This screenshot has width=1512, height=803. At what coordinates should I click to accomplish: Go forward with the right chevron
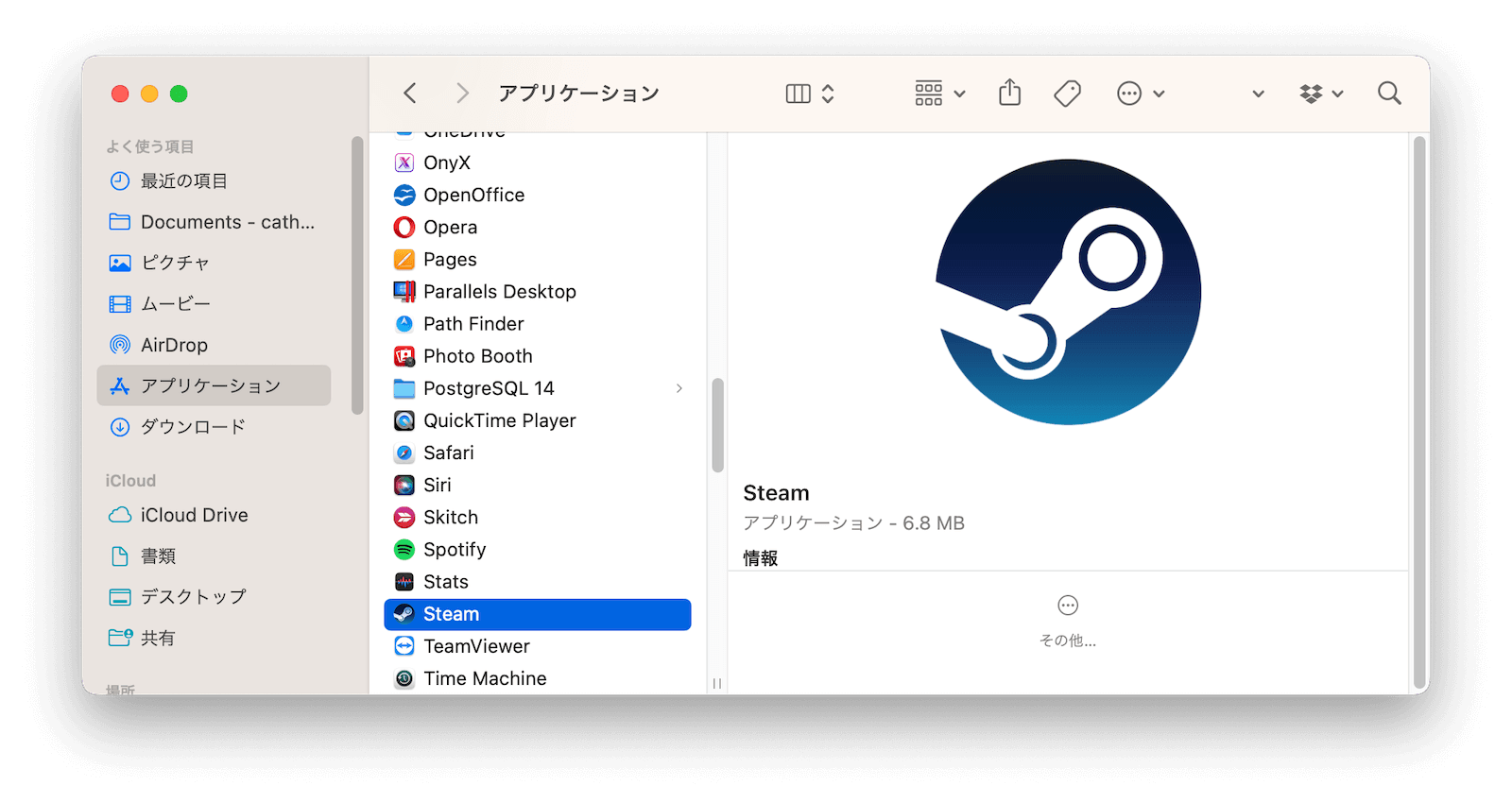pyautogui.click(x=462, y=93)
